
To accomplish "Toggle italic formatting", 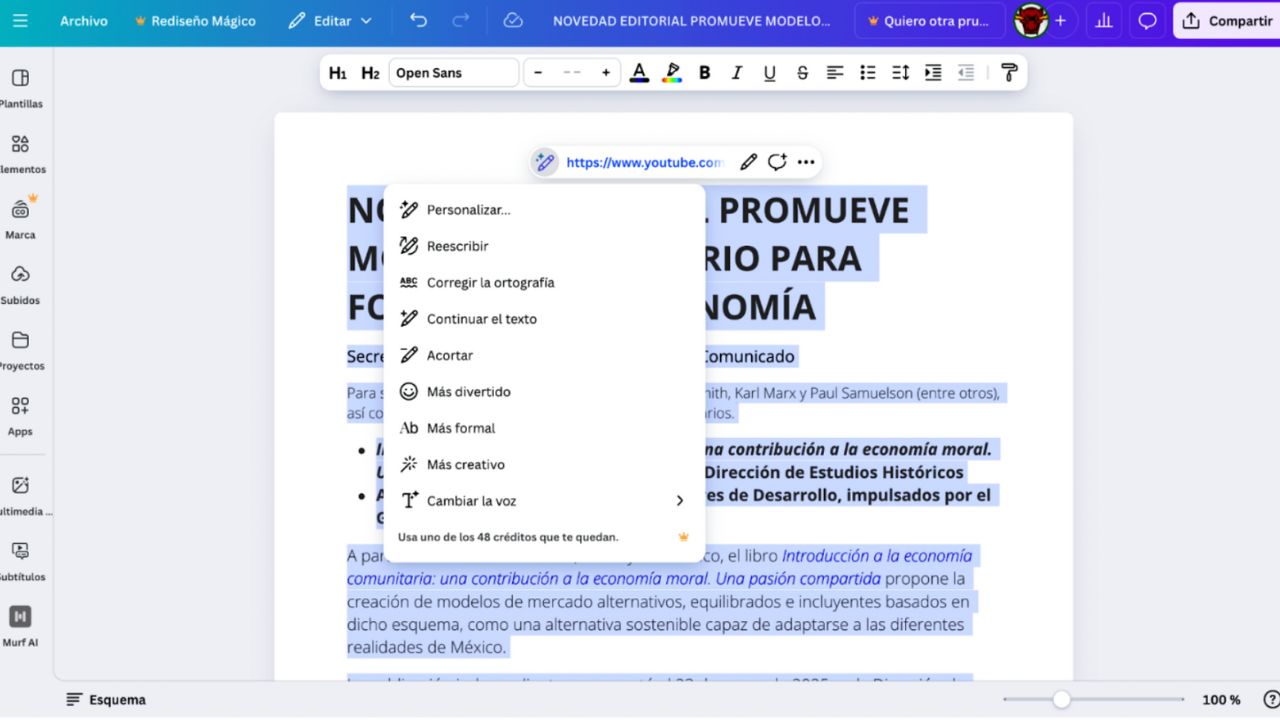I will [737, 73].
